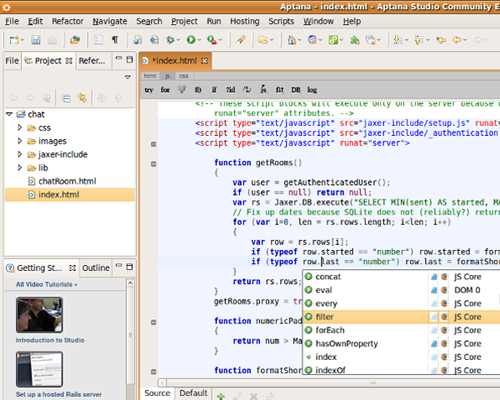Click the 'DB' snippet toolbar icon
Image resolution: width=500 pixels, height=400 pixels.
[296, 90]
